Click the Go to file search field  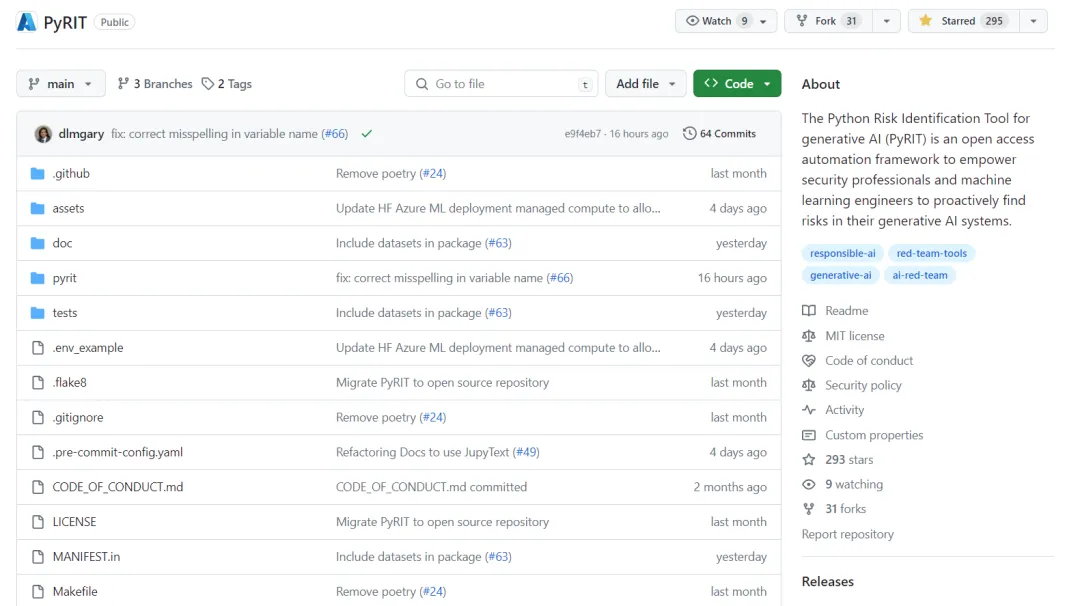[502, 84]
